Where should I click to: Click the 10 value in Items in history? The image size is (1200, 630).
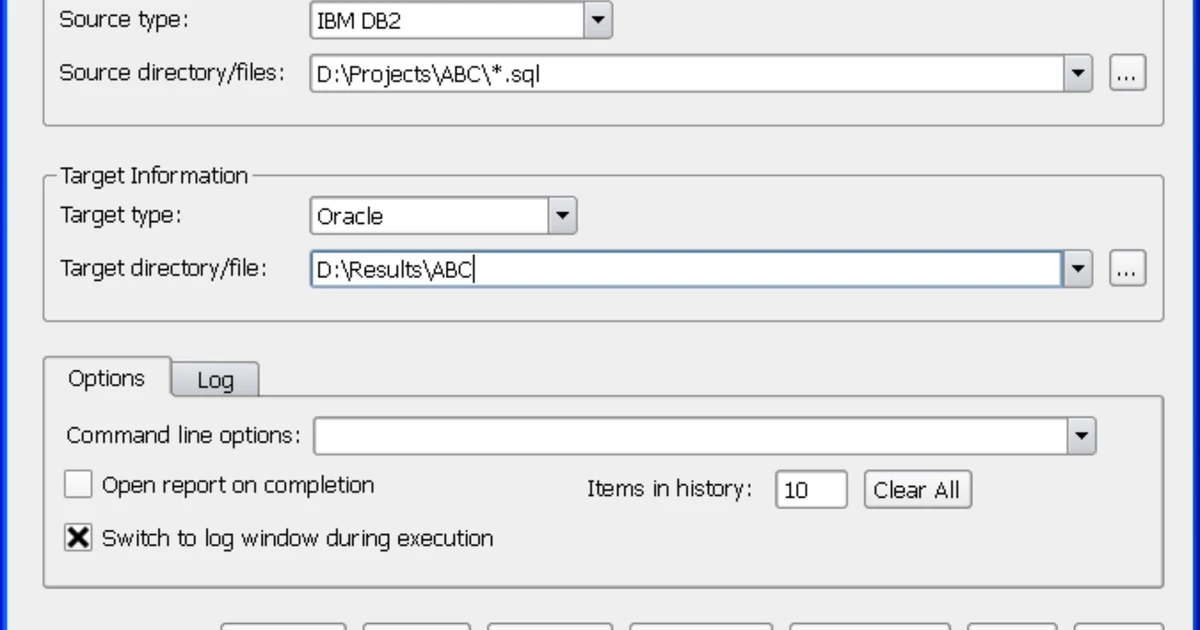(797, 489)
